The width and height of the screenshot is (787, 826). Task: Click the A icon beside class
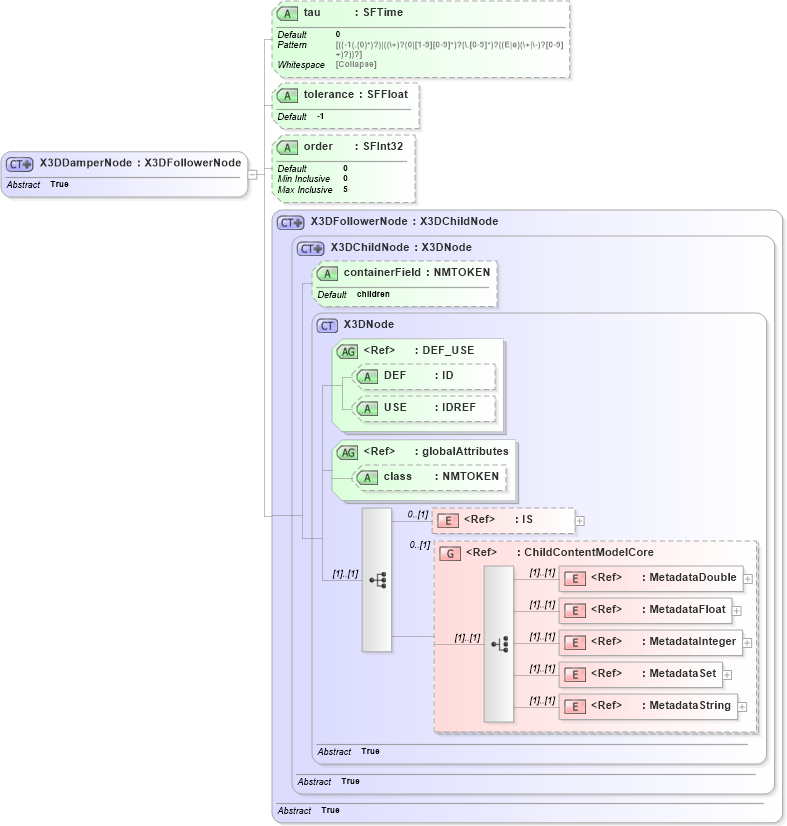[x=367, y=478]
